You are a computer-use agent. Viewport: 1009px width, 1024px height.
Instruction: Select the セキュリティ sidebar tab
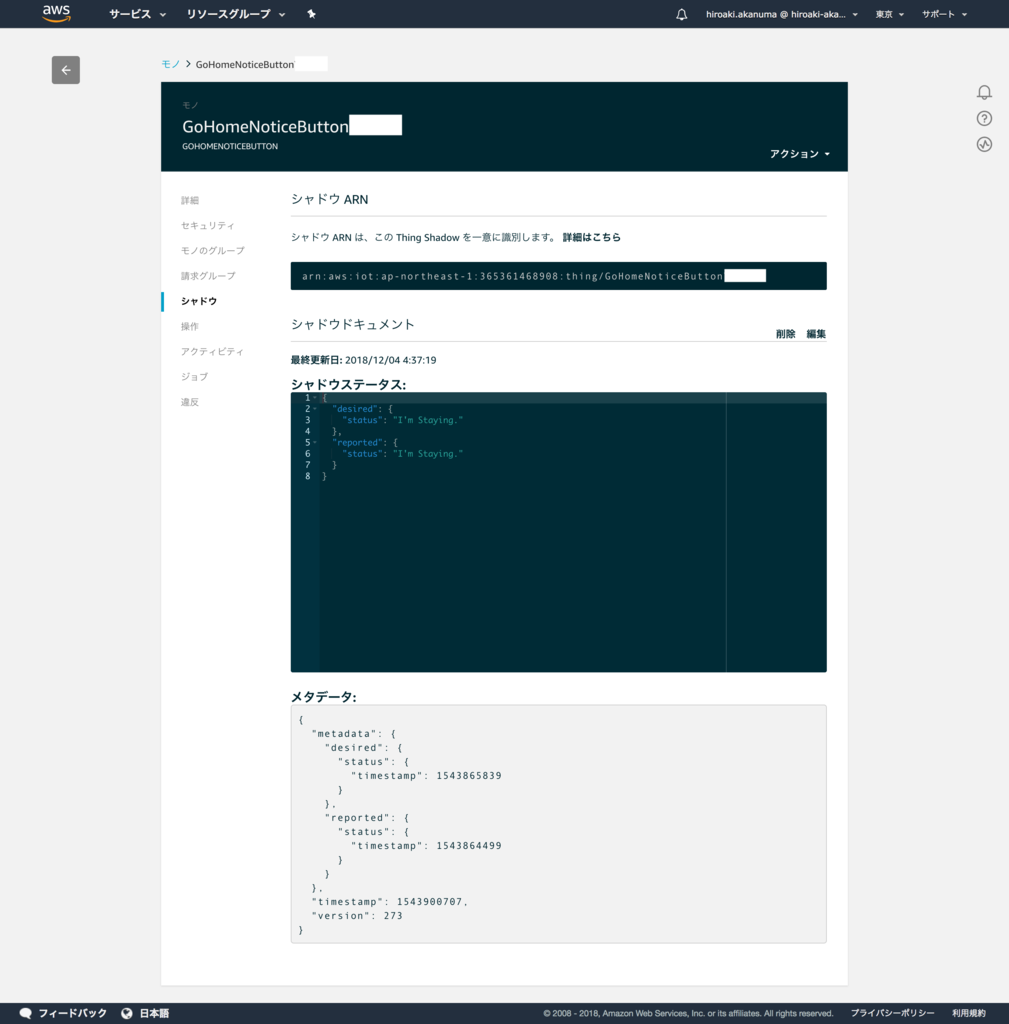point(208,225)
